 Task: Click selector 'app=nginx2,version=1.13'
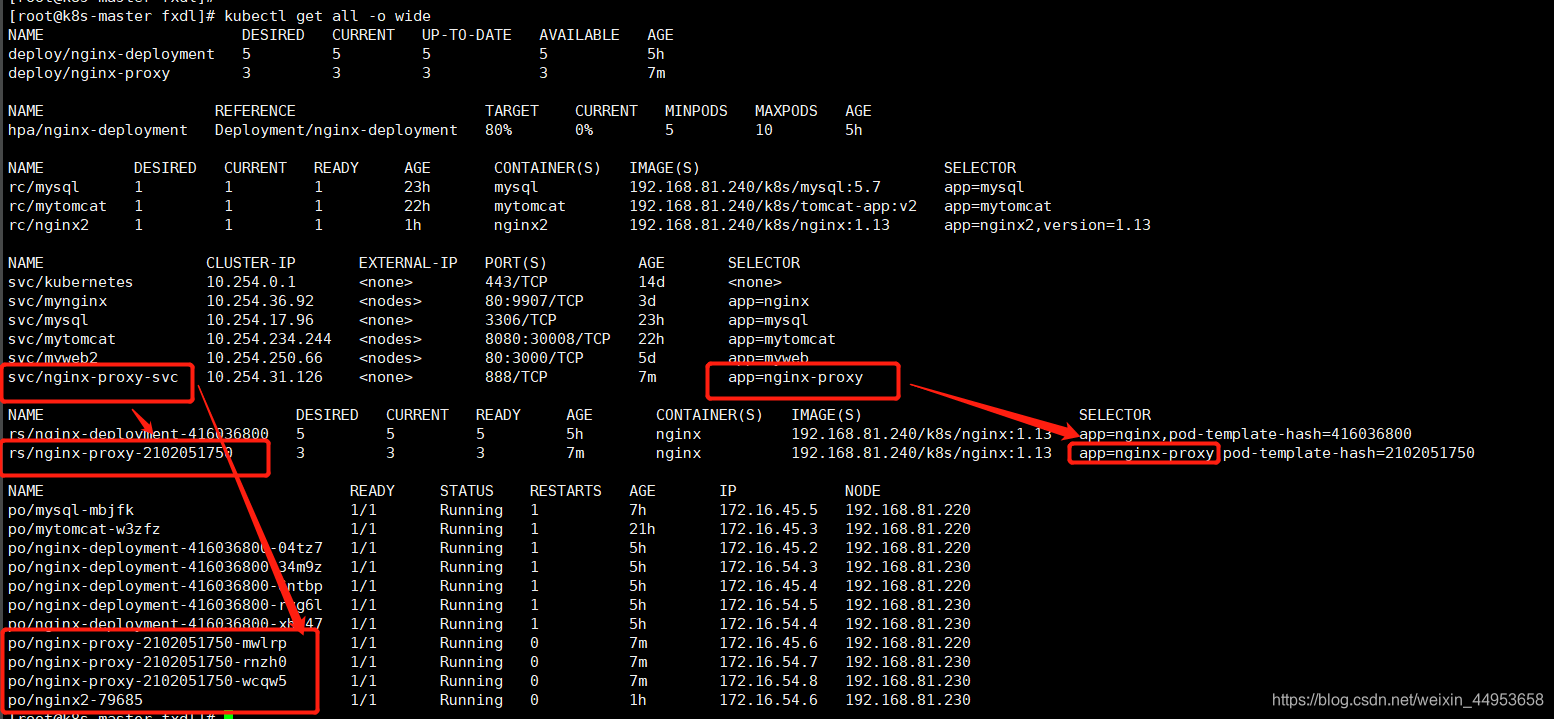tap(1047, 225)
